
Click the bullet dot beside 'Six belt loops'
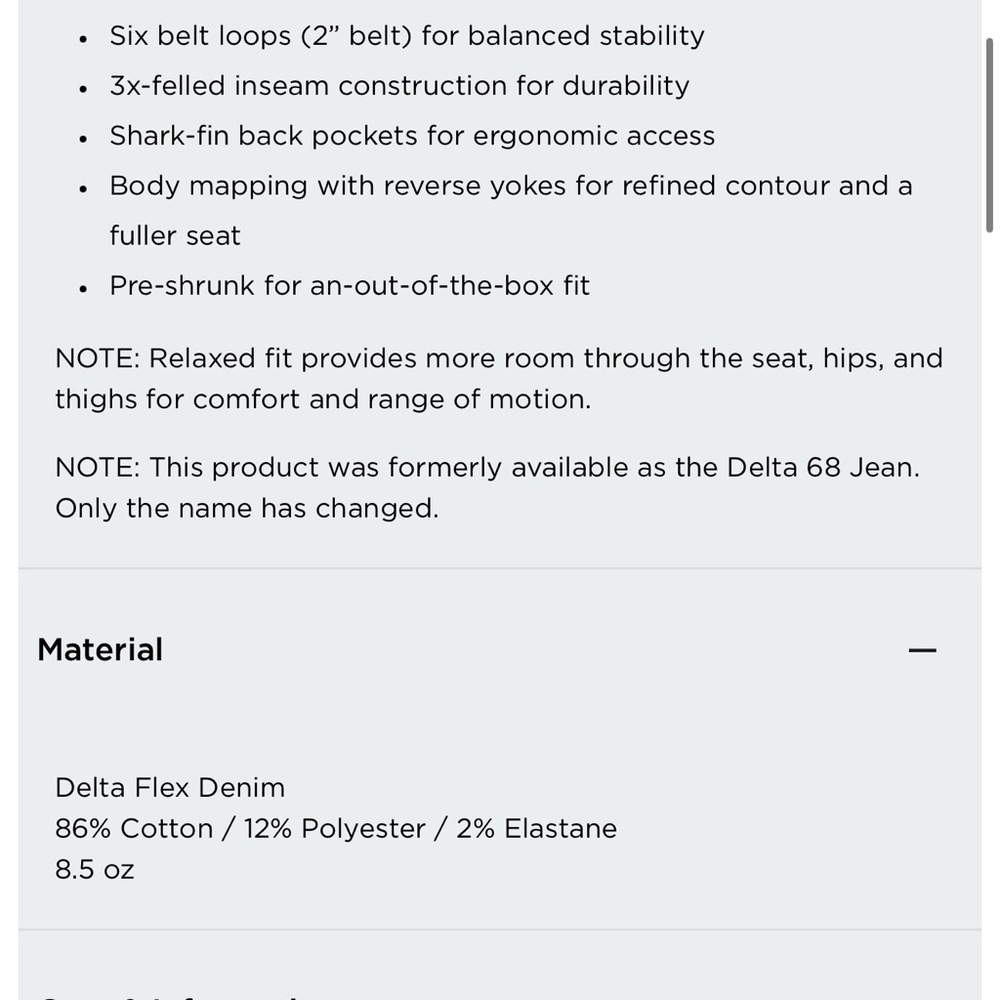pos(83,39)
